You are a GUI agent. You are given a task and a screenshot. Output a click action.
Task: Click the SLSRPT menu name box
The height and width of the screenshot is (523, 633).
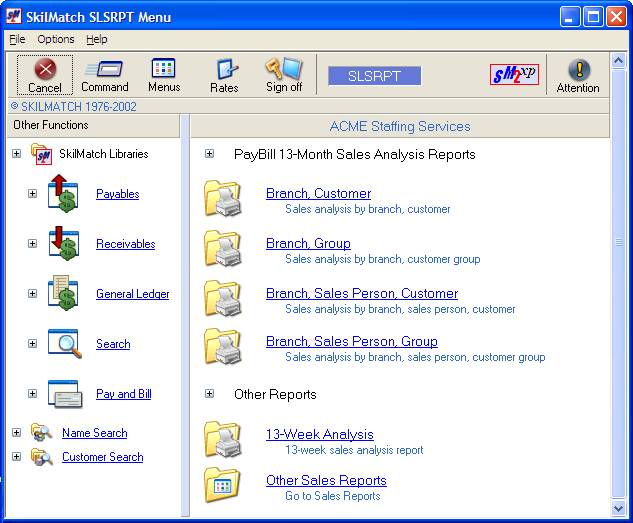pos(374,76)
